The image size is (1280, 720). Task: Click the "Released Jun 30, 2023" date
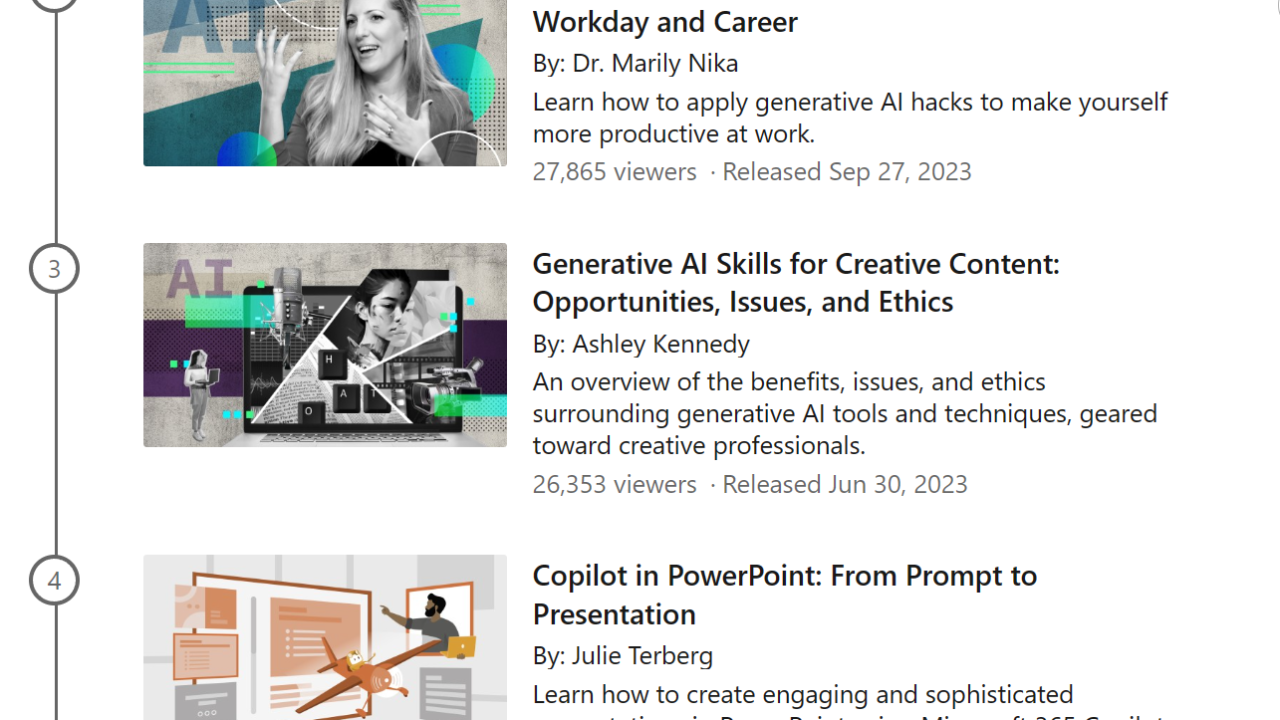pos(844,485)
